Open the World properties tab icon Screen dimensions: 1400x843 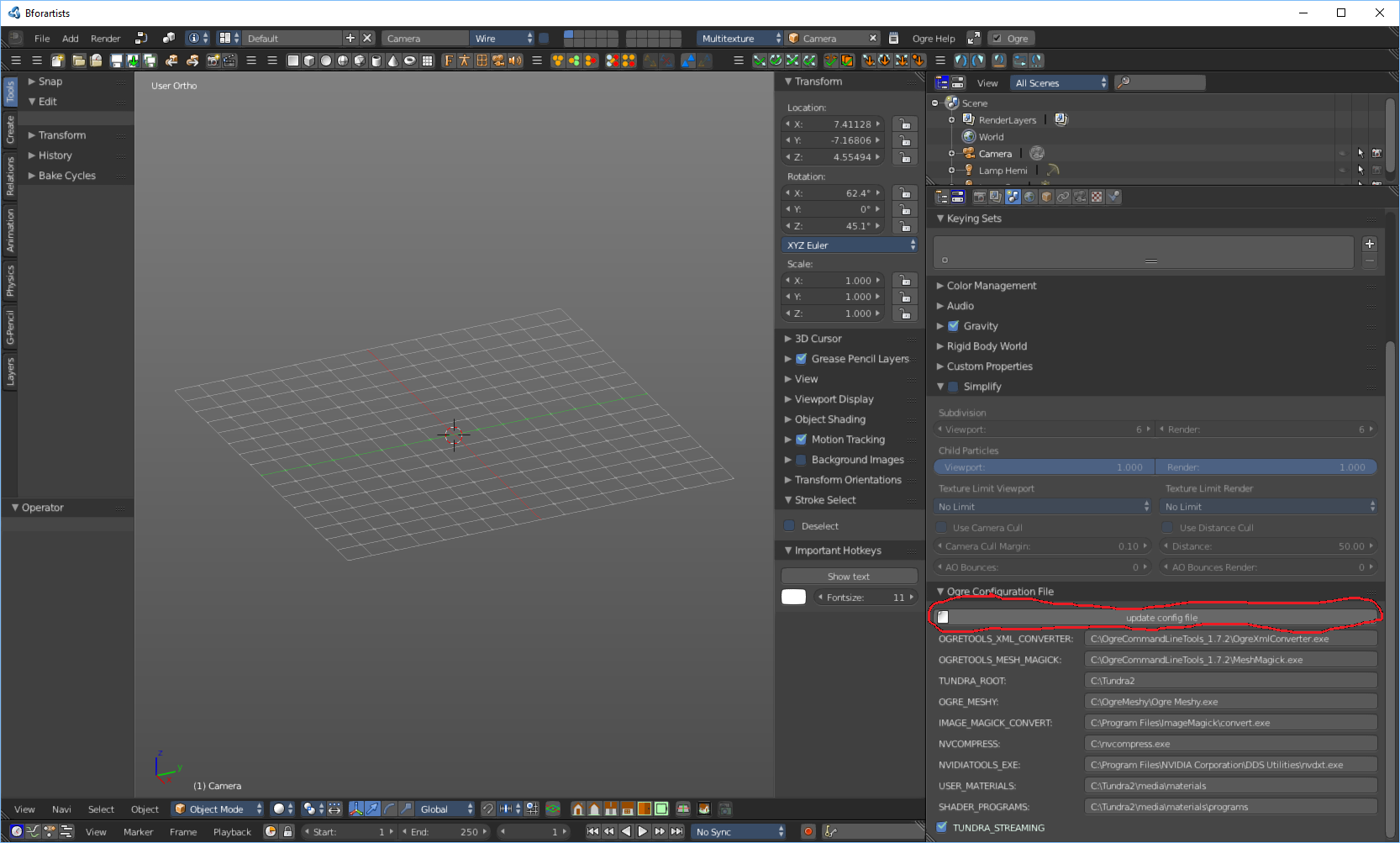1029,197
